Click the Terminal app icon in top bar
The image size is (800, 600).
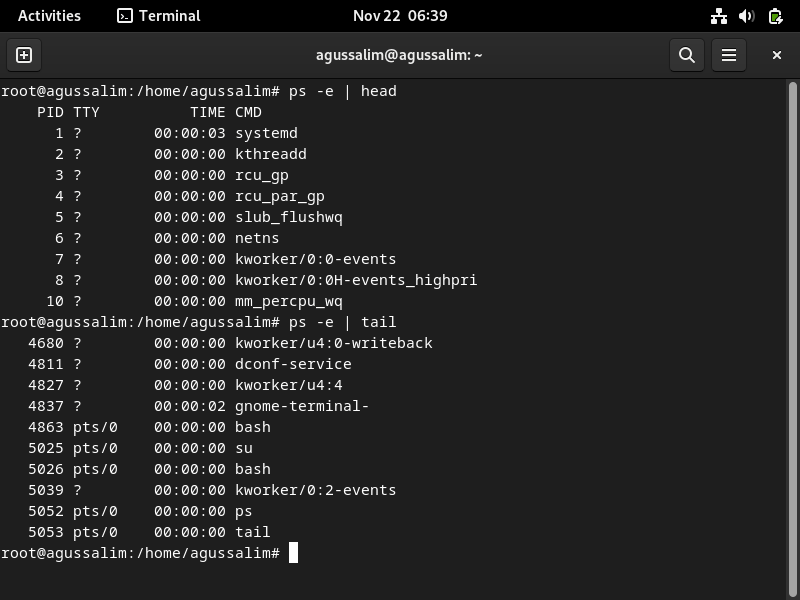coord(124,16)
